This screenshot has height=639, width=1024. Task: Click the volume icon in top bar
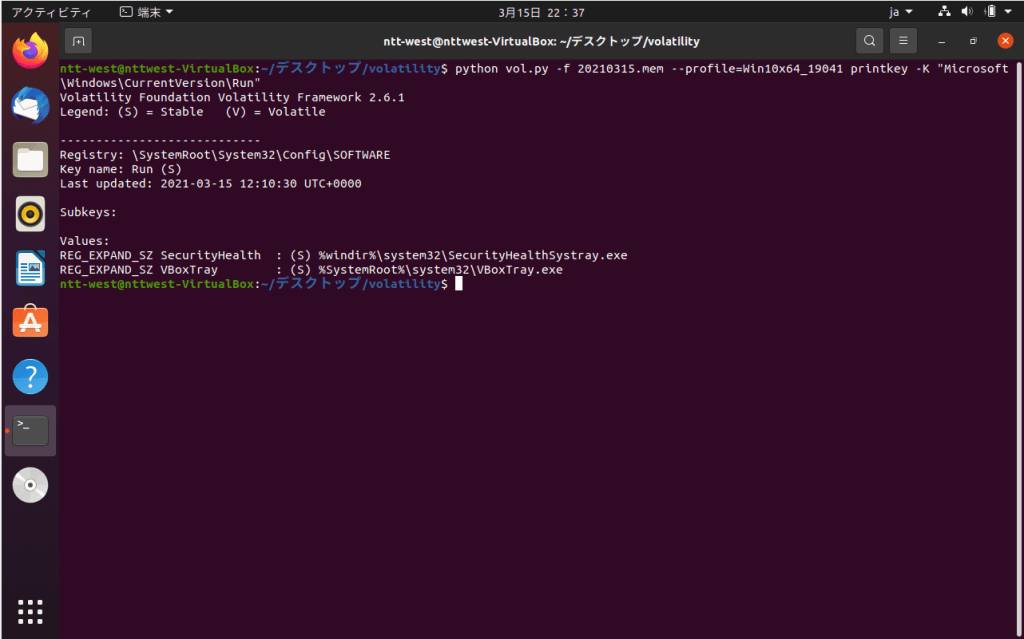[x=967, y=12]
